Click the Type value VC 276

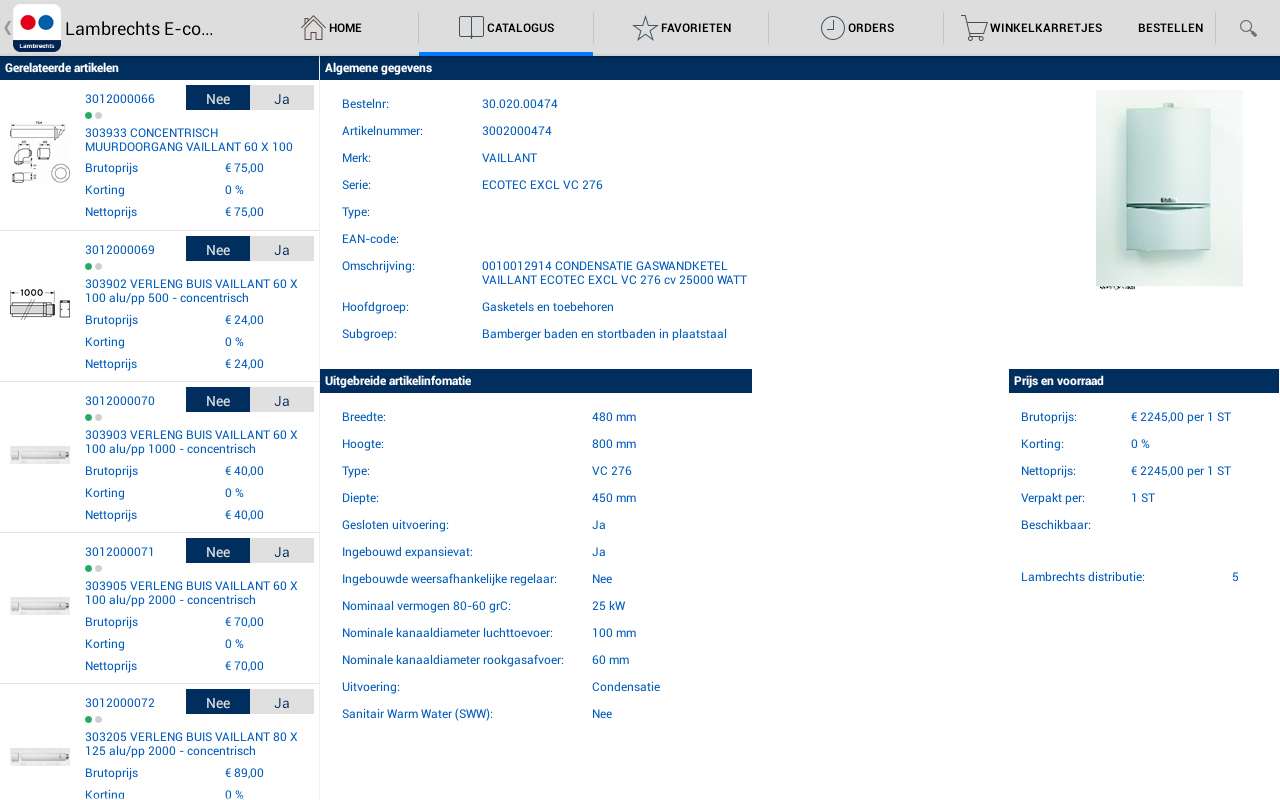(612, 471)
